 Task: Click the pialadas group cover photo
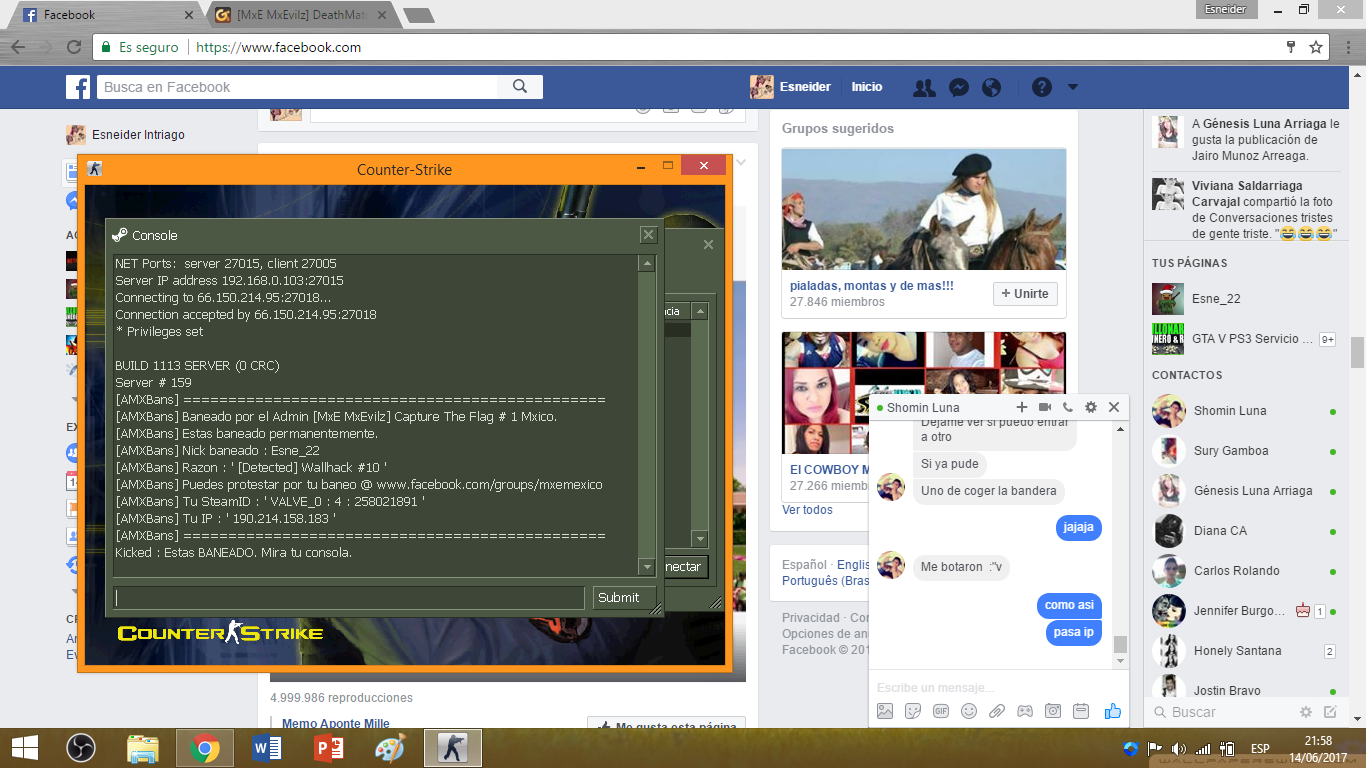click(x=924, y=209)
